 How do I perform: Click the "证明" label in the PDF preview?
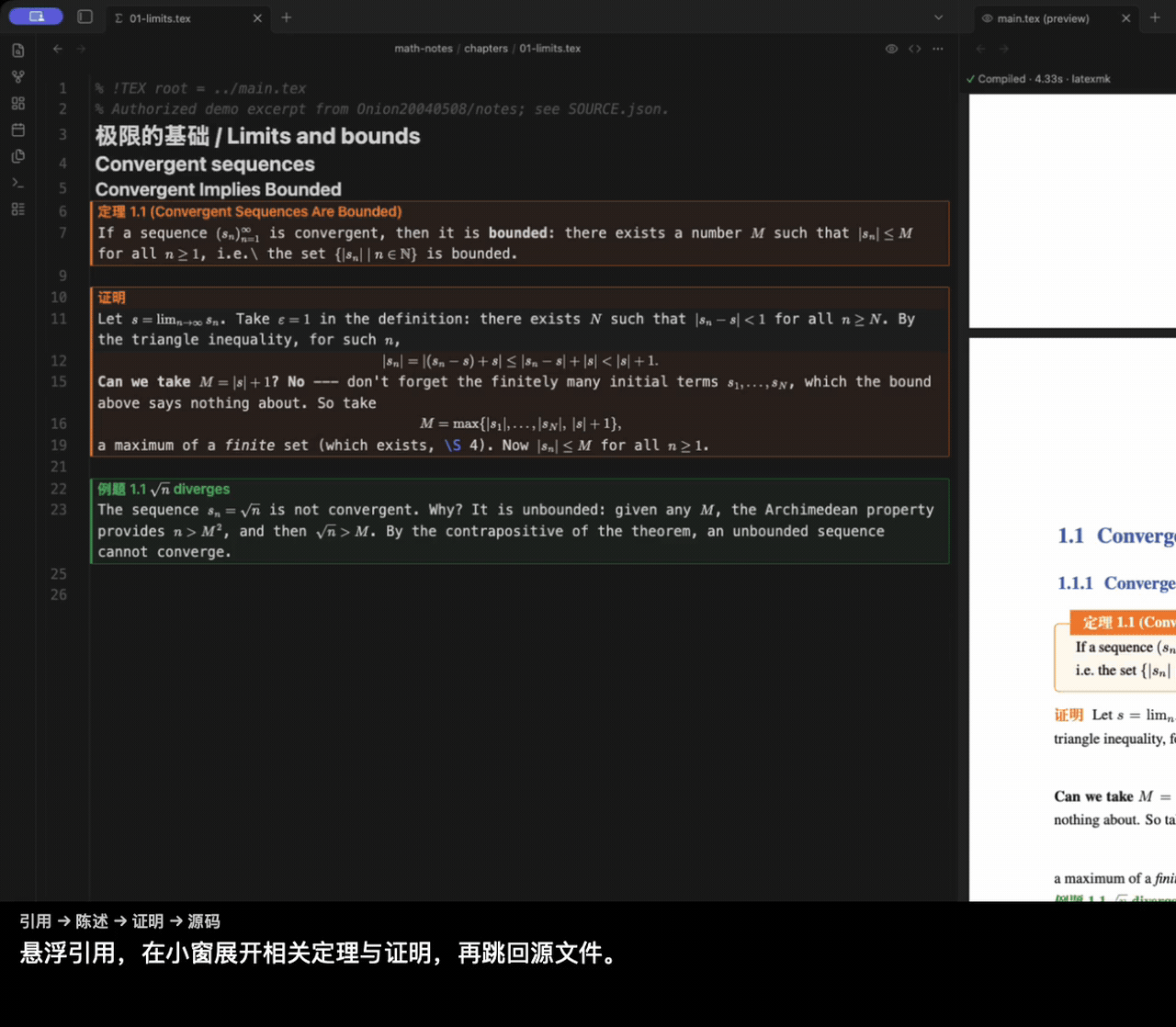click(x=1069, y=715)
